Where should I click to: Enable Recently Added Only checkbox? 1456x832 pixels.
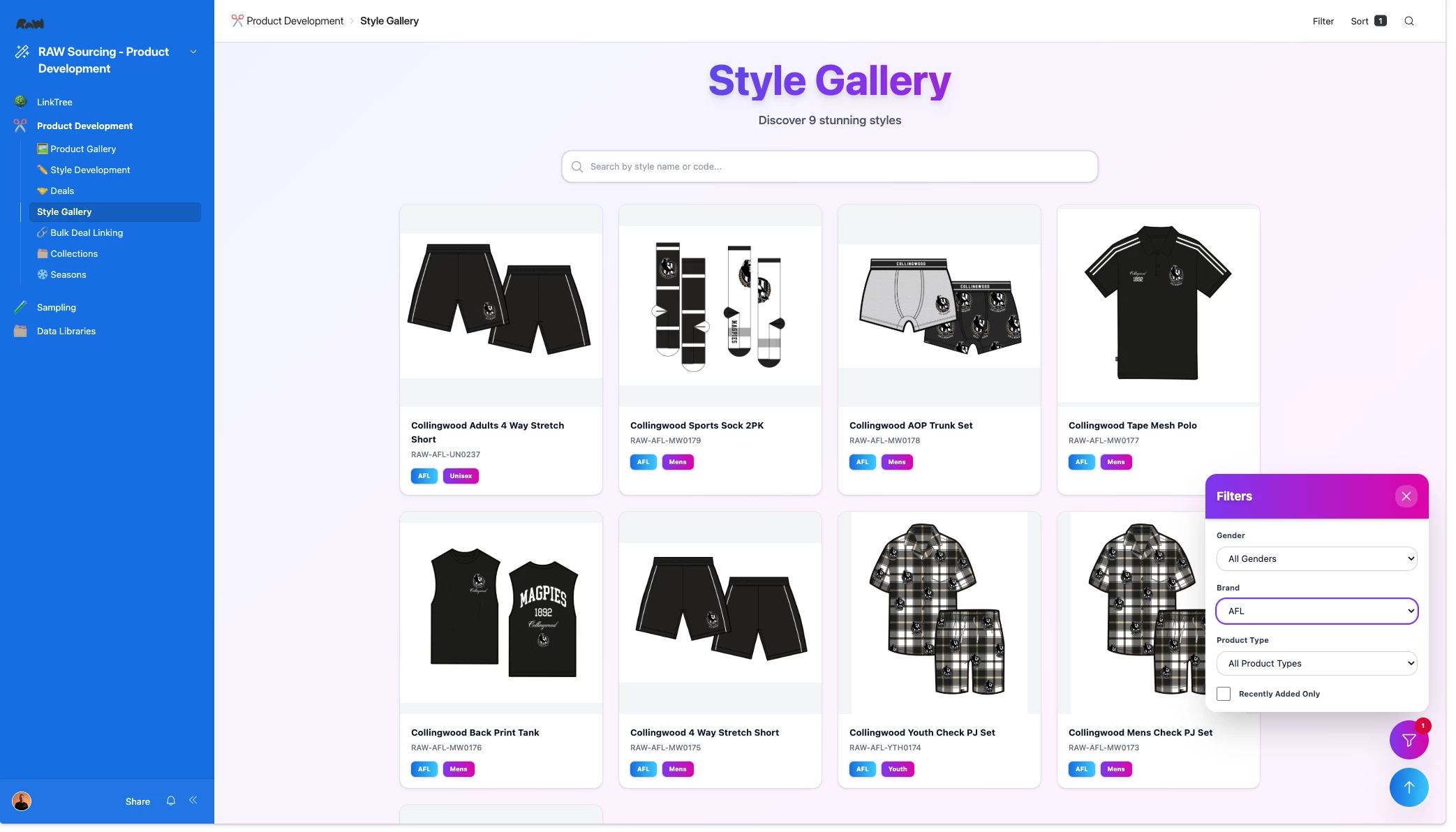[x=1224, y=694]
